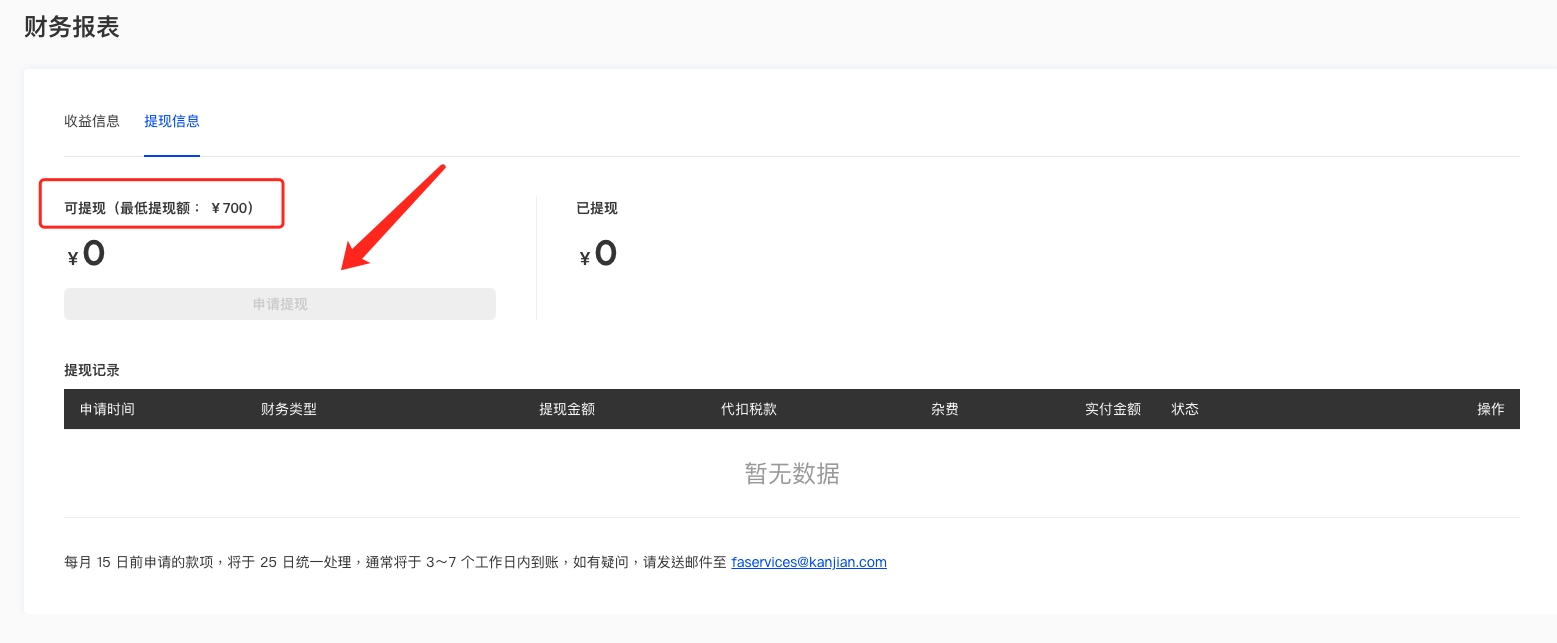Open the faservices@kanjian.com email link
Viewport: 1557px width, 643px height.
click(x=809, y=562)
